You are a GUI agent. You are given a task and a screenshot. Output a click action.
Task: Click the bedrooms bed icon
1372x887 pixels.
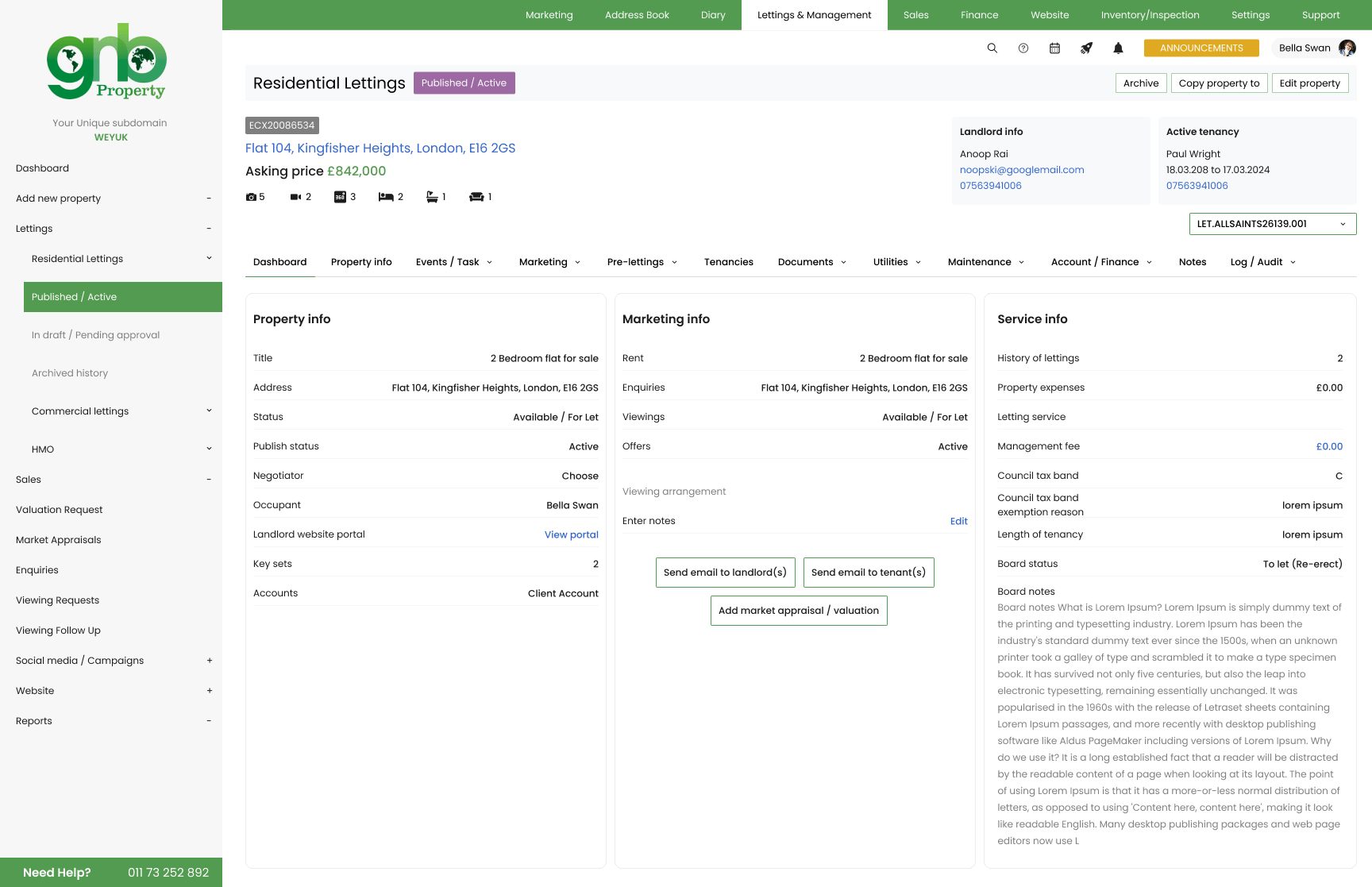386,197
